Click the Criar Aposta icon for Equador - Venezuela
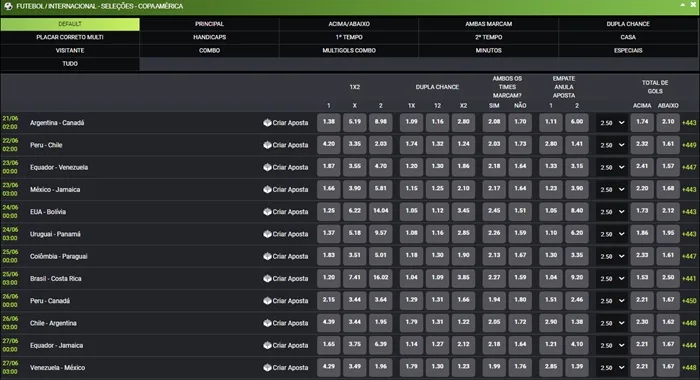The image size is (700, 380). pos(267,167)
